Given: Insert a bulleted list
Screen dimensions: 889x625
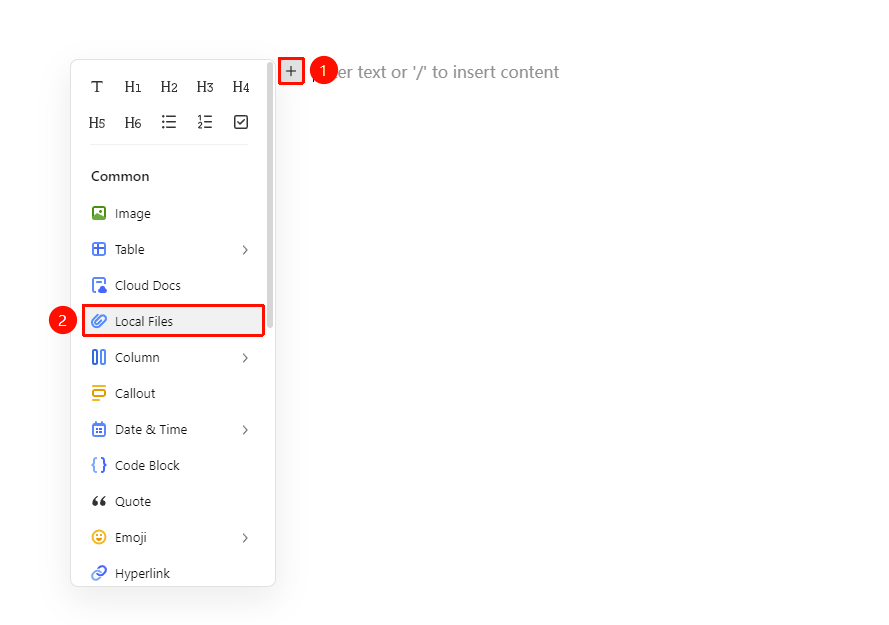Looking at the screenshot, I should [169, 123].
